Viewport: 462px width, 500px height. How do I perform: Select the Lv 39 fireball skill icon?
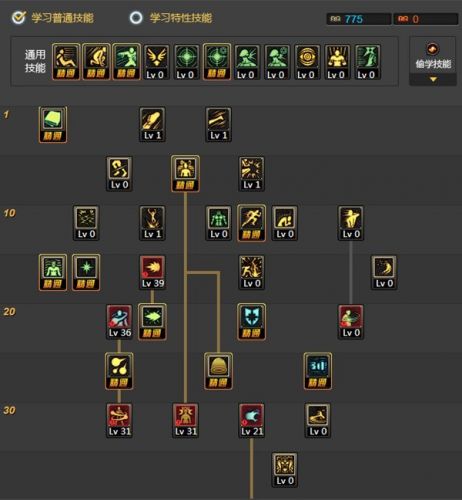(x=152, y=272)
